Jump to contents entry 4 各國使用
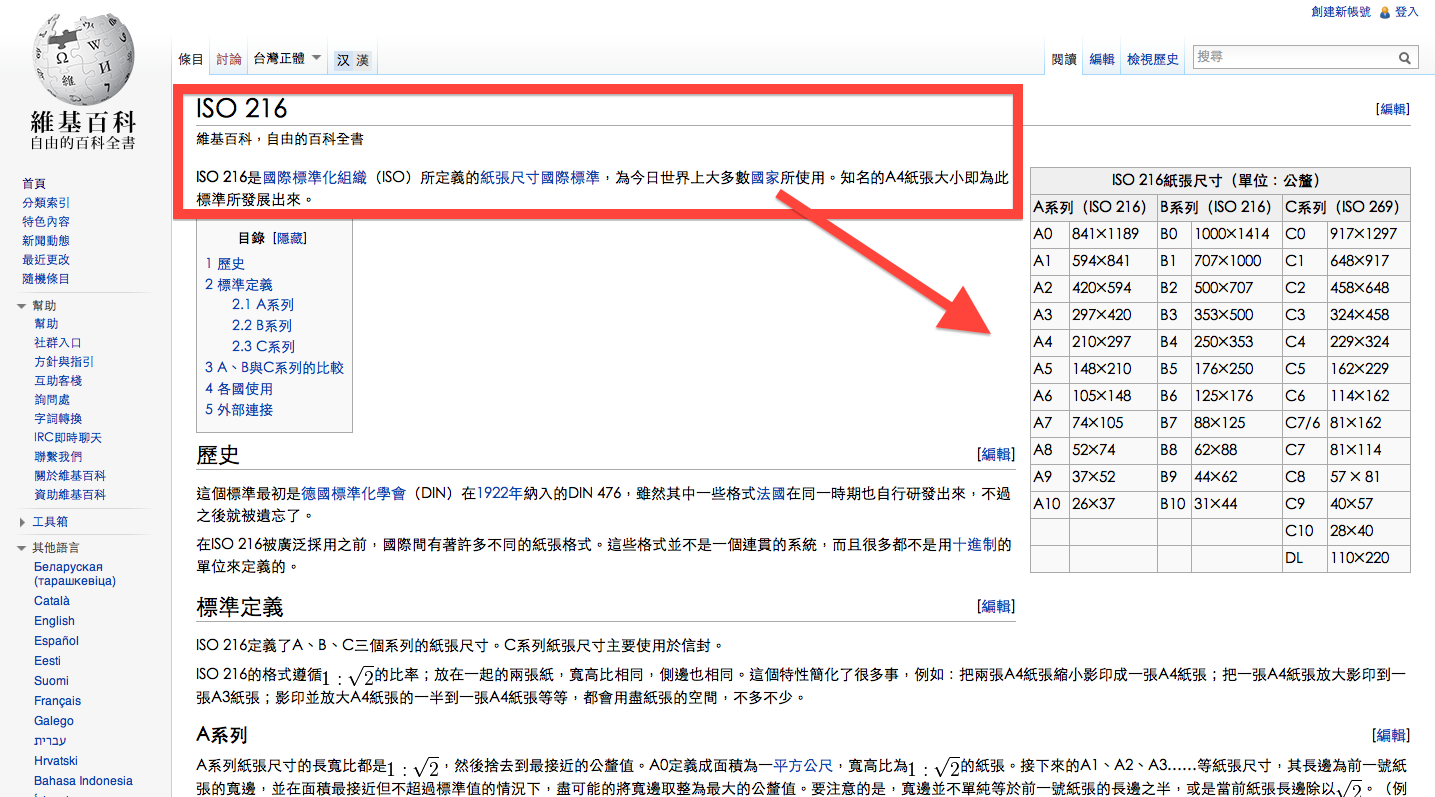Image resolution: width=1435 pixels, height=797 pixels. 239,389
